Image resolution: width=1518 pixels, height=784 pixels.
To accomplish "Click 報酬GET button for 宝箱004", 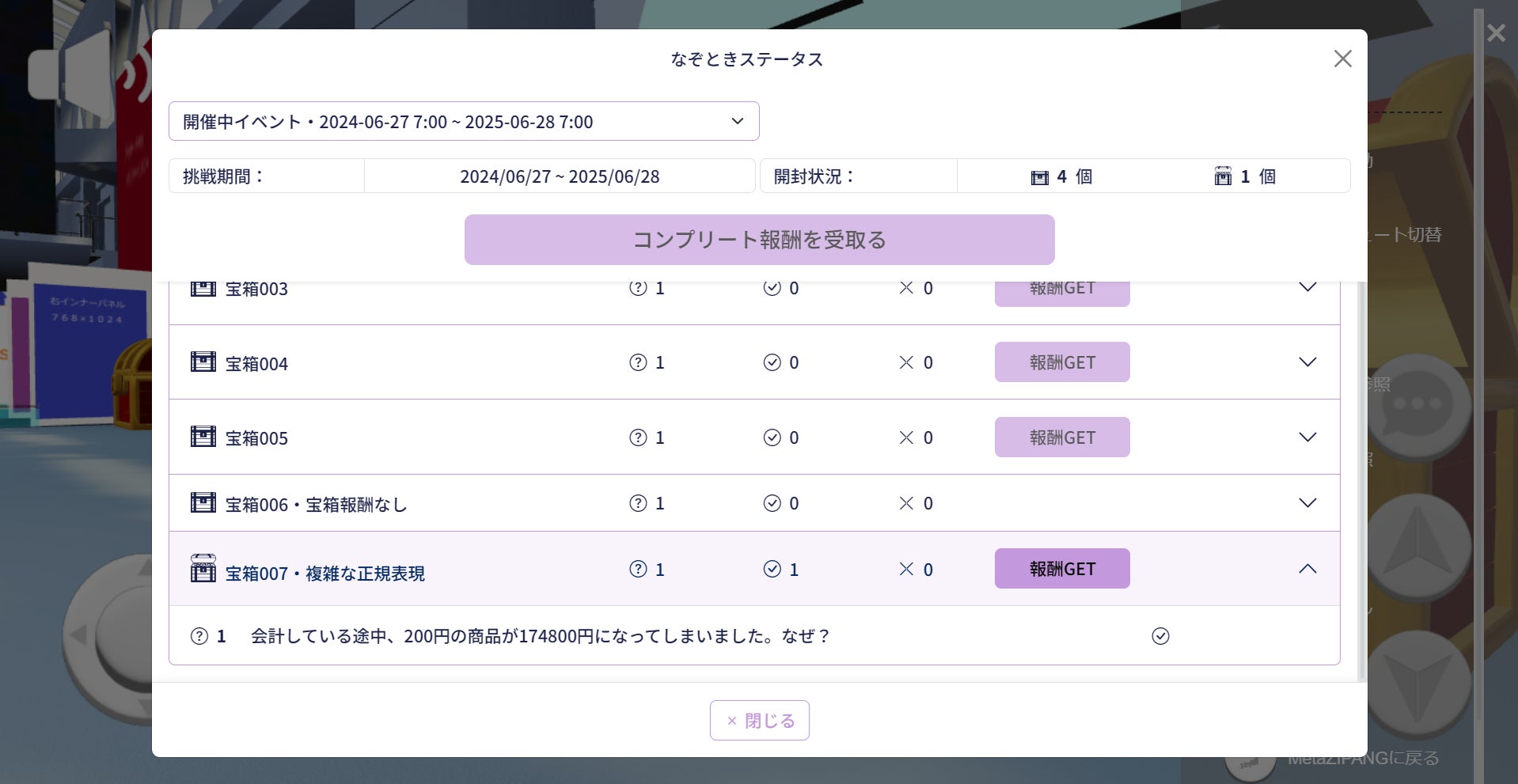I will pyautogui.click(x=1062, y=362).
